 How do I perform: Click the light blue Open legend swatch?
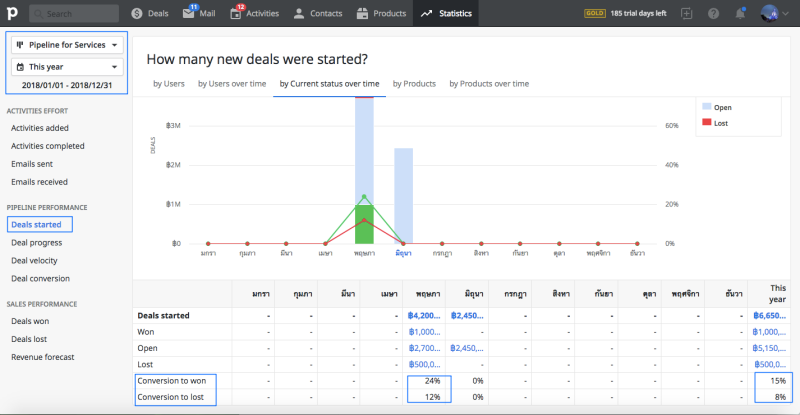(707, 107)
